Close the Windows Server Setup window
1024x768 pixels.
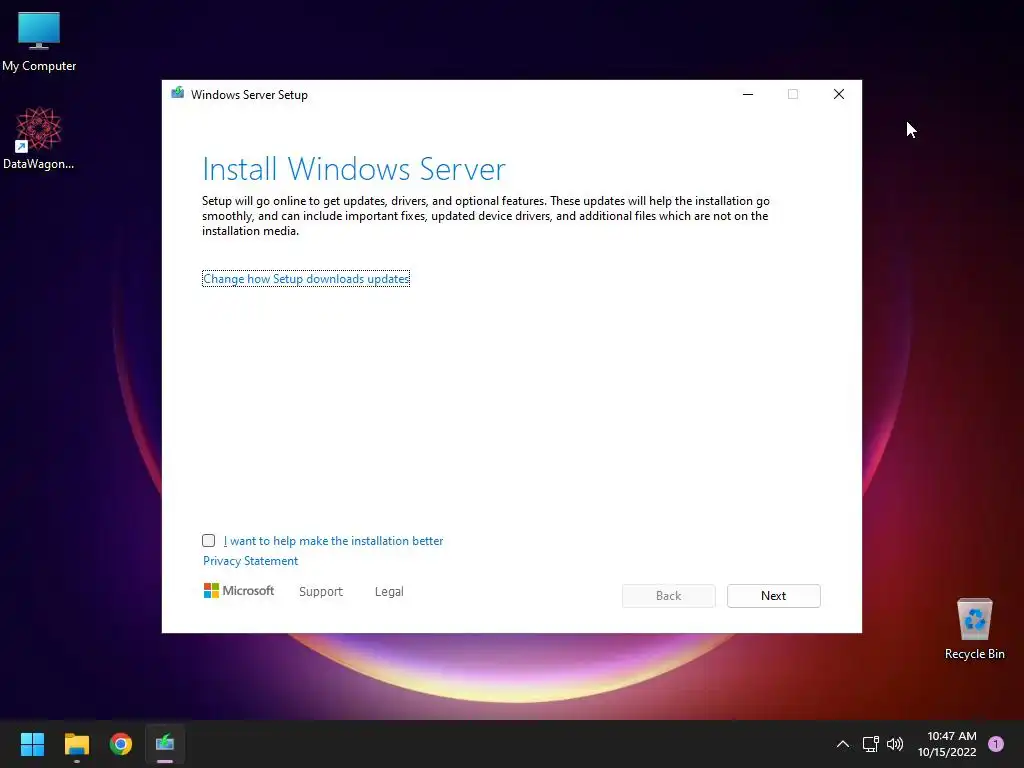839,94
